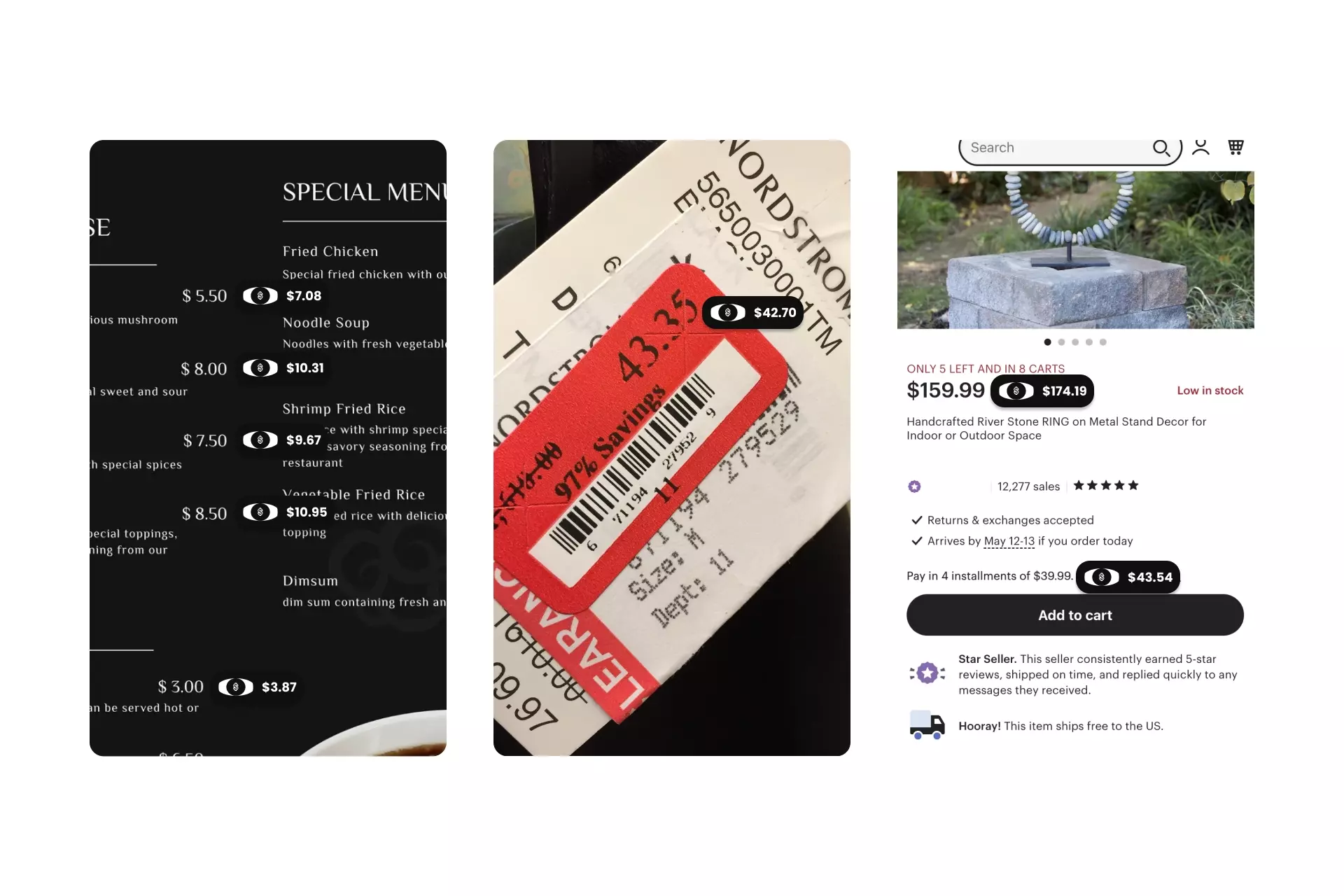Screen dimensions: 1344x896
Task: Click the search icon on Etsy
Action: click(x=1161, y=148)
